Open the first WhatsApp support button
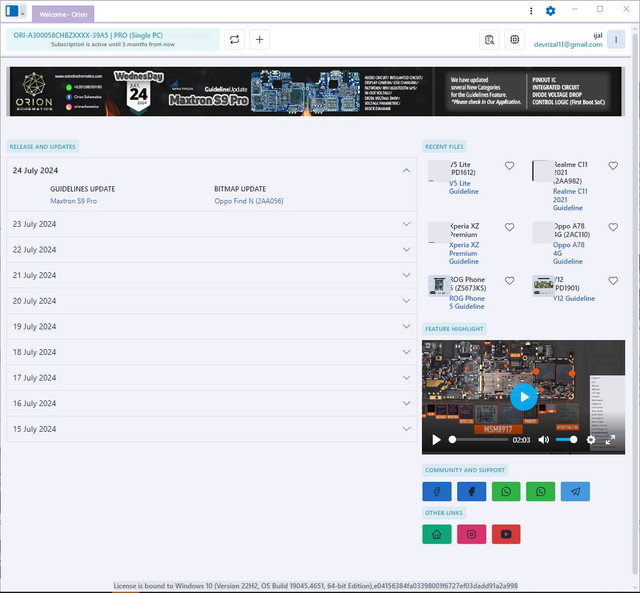 coord(506,491)
